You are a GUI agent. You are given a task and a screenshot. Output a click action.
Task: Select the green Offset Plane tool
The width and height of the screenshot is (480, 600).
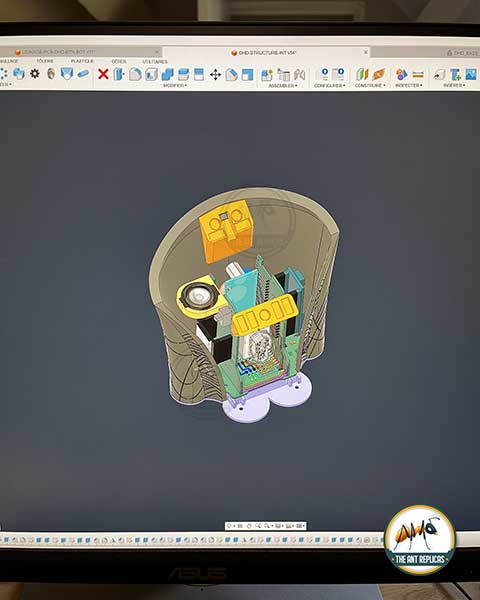[x=362, y=74]
